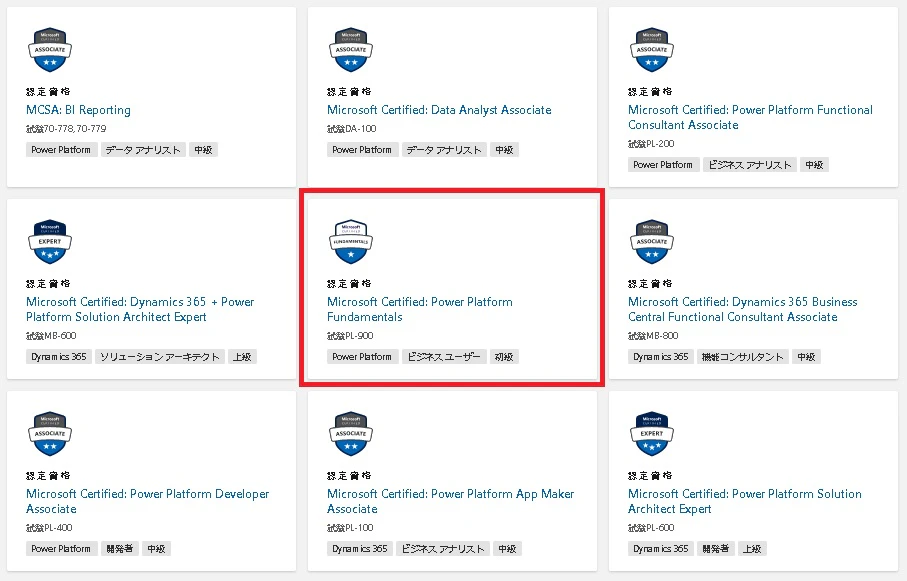Click 上級 tag on the MB-600 card
The width and height of the screenshot is (907, 581).
tap(242, 357)
